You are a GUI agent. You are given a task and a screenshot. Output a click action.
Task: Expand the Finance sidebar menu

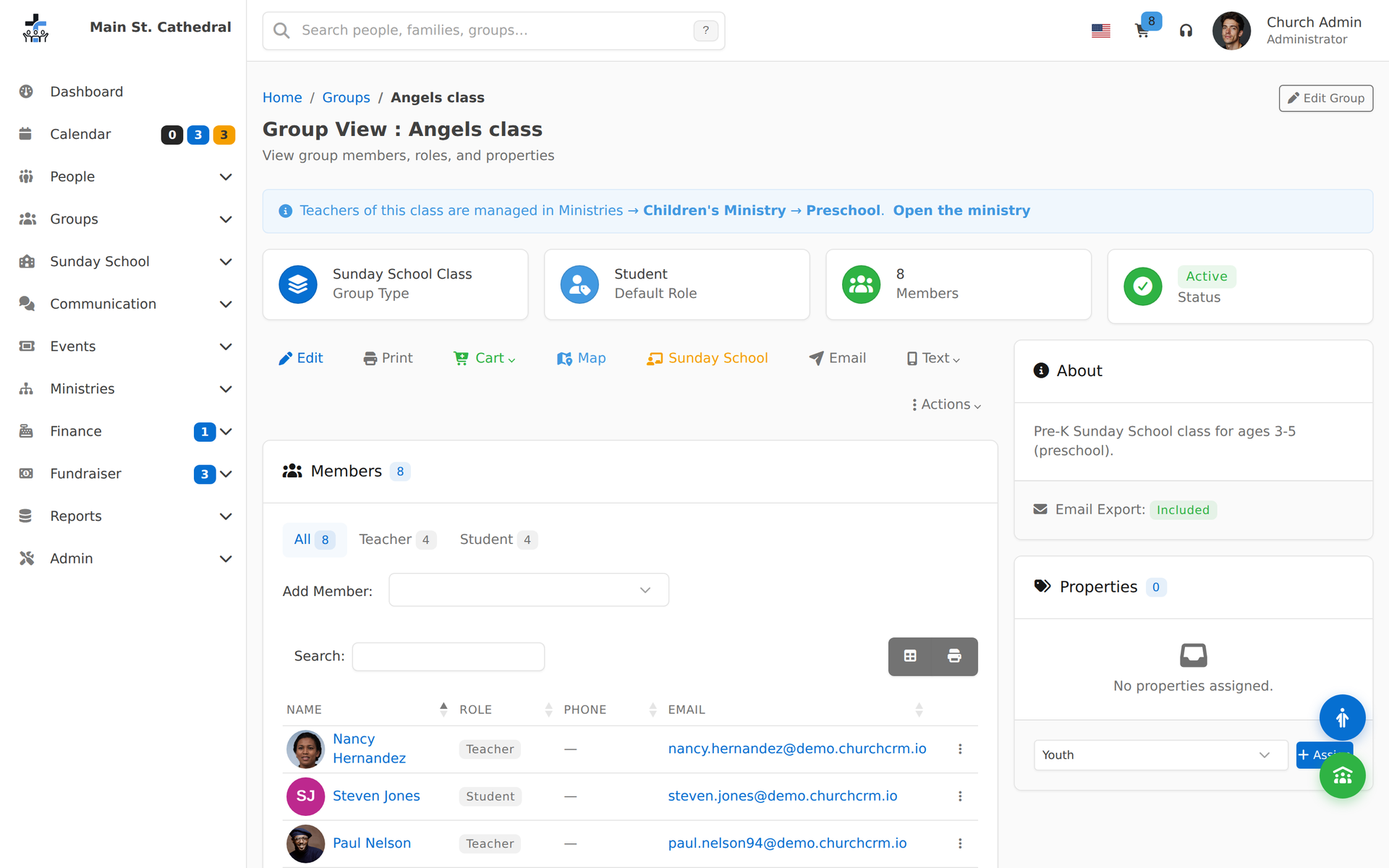coord(123,431)
